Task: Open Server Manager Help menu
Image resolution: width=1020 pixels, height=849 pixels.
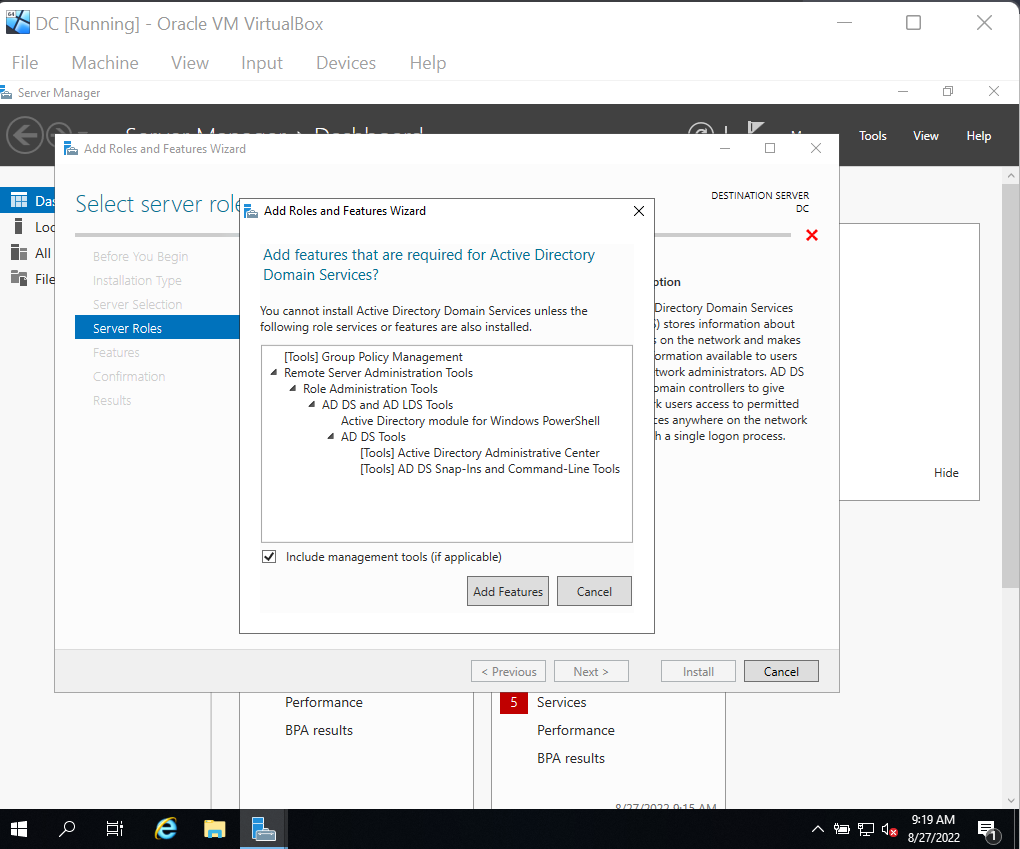Action: 978,136
